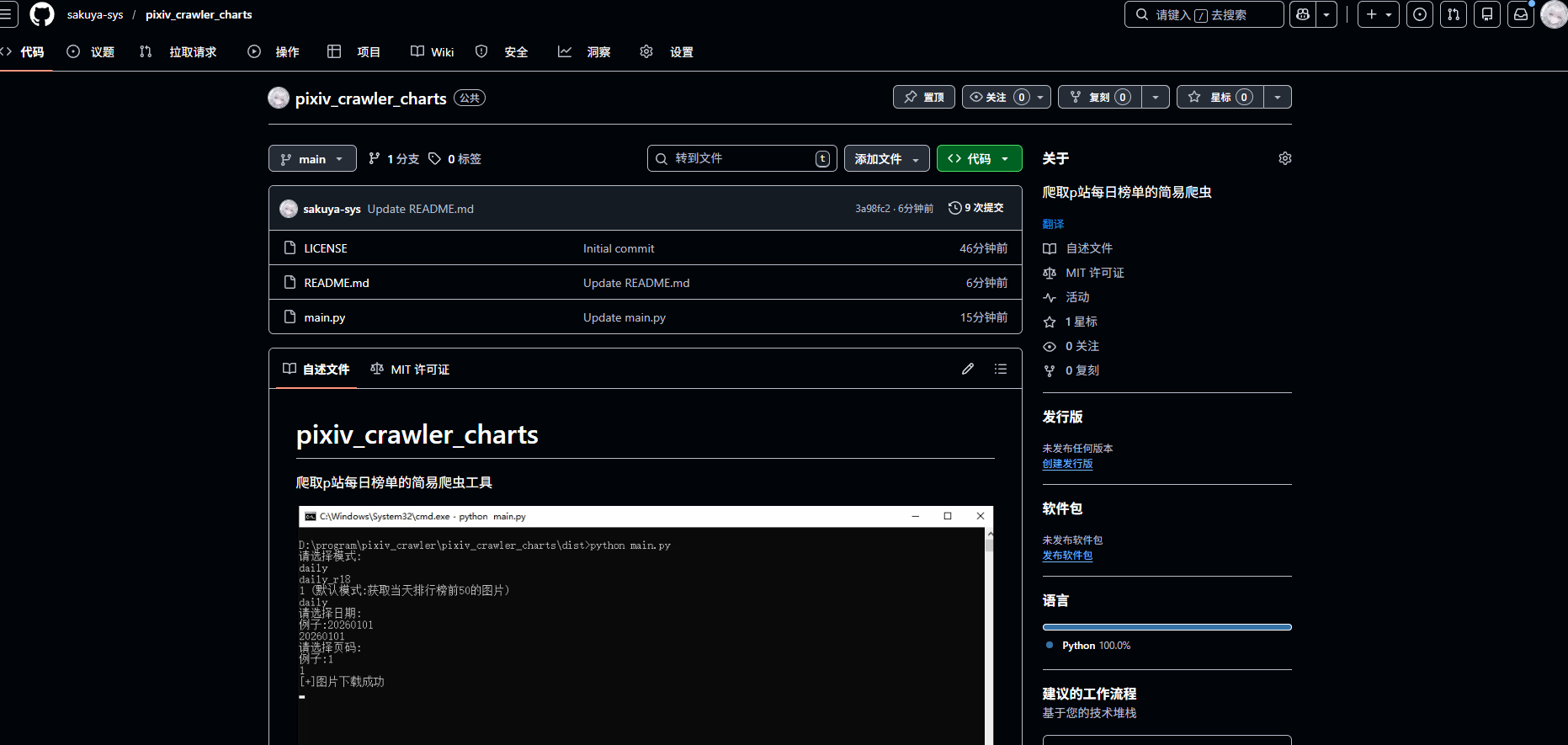The image size is (1568, 745).
Task: Open the create new plus dropdown
Action: [1379, 14]
